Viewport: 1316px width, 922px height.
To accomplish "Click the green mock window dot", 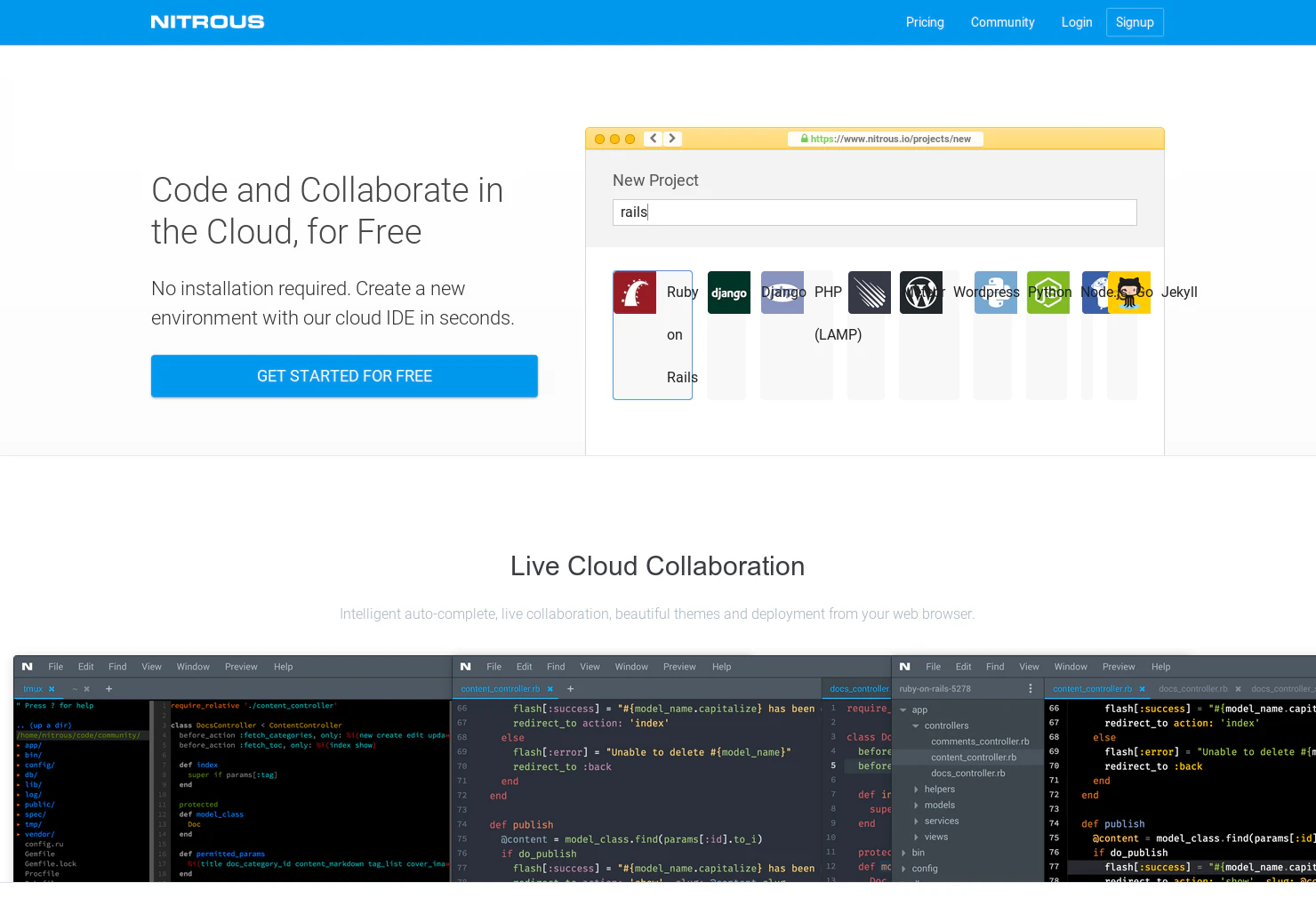I will pyautogui.click(x=630, y=139).
